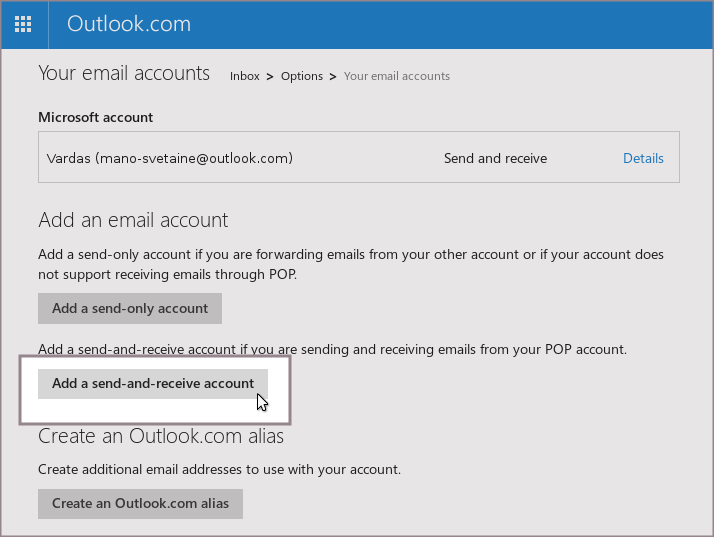Open Options in the breadcrumb trail
Viewport: 714px width, 537px height.
click(x=301, y=76)
